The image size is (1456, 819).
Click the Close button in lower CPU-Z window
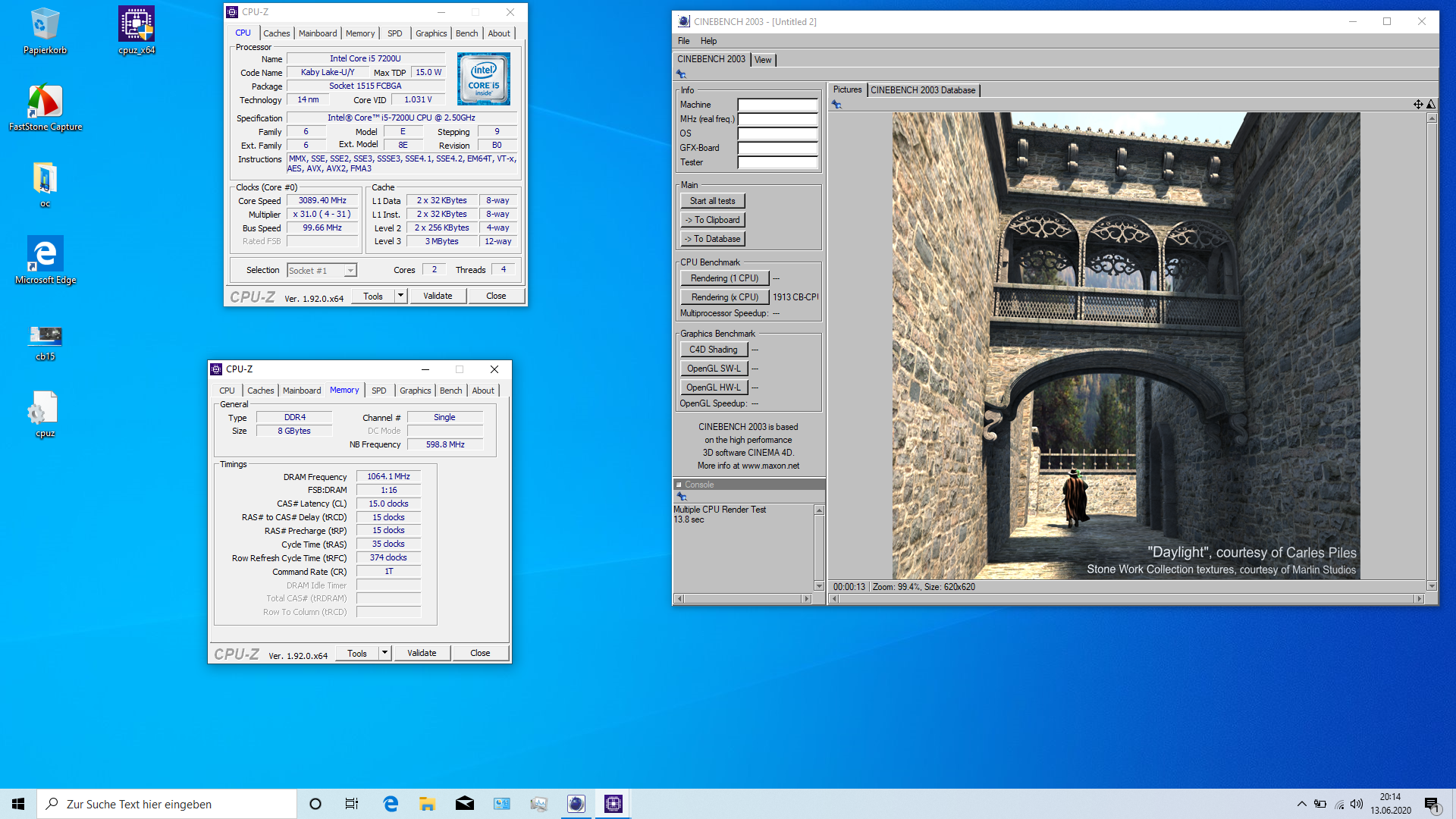click(480, 653)
